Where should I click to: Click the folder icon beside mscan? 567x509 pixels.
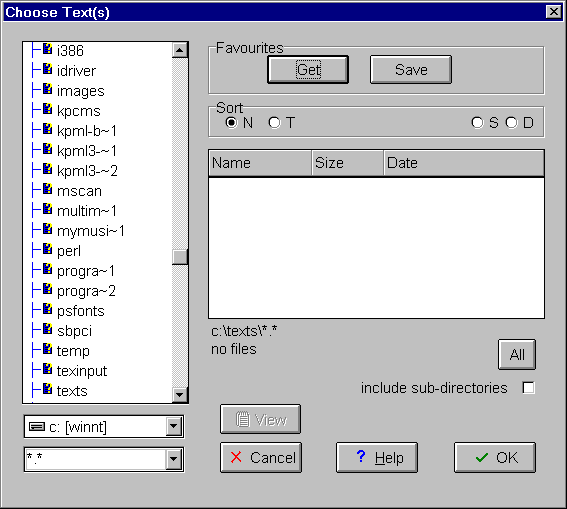47,189
